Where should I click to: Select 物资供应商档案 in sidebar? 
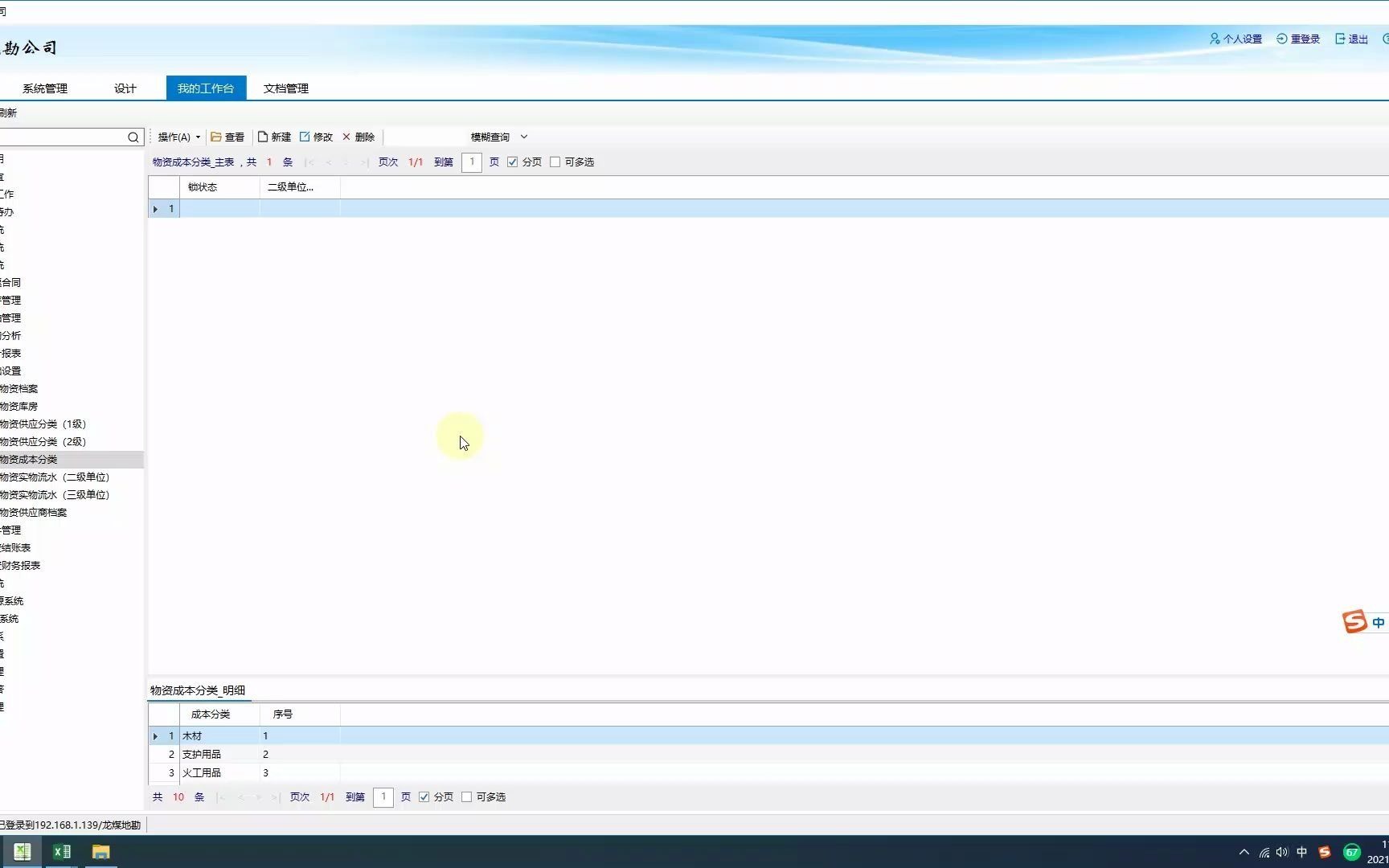click(34, 513)
